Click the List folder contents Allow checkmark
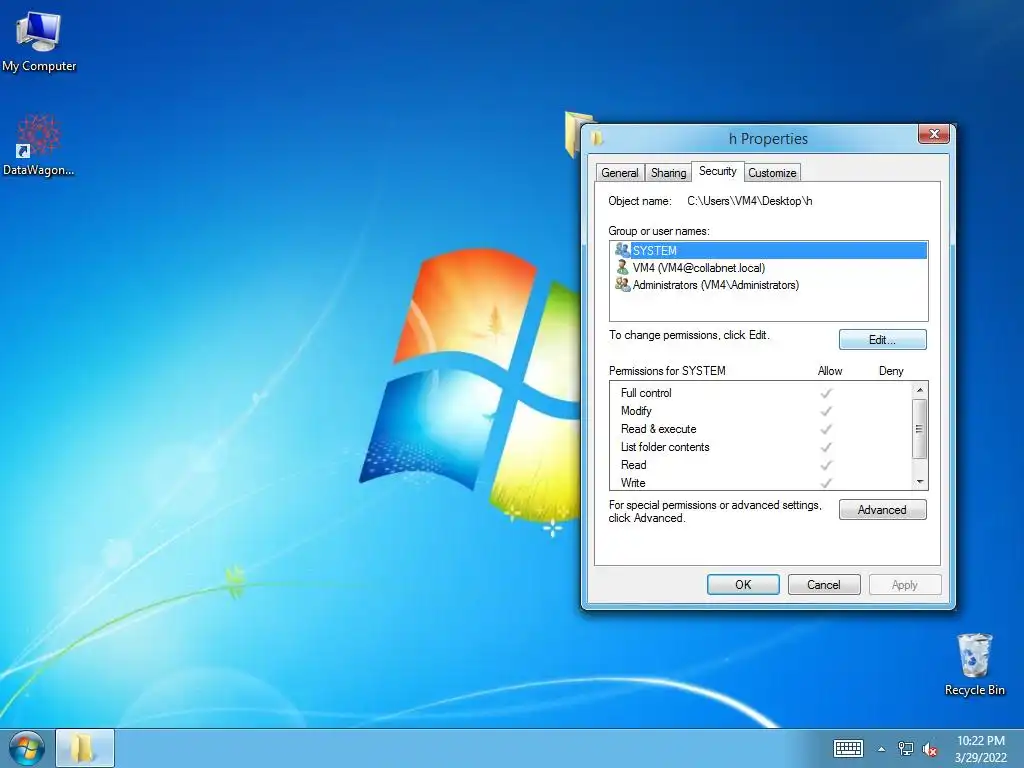1024x768 pixels. point(826,447)
